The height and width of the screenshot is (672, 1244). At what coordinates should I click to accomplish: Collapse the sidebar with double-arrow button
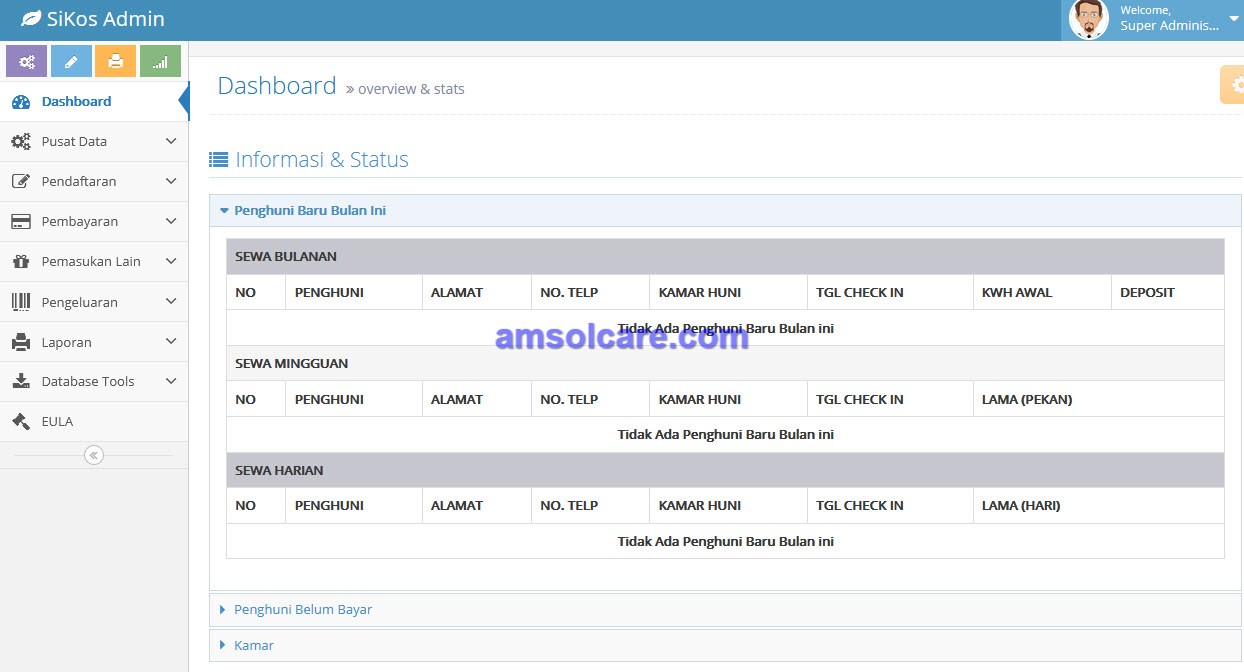(94, 455)
